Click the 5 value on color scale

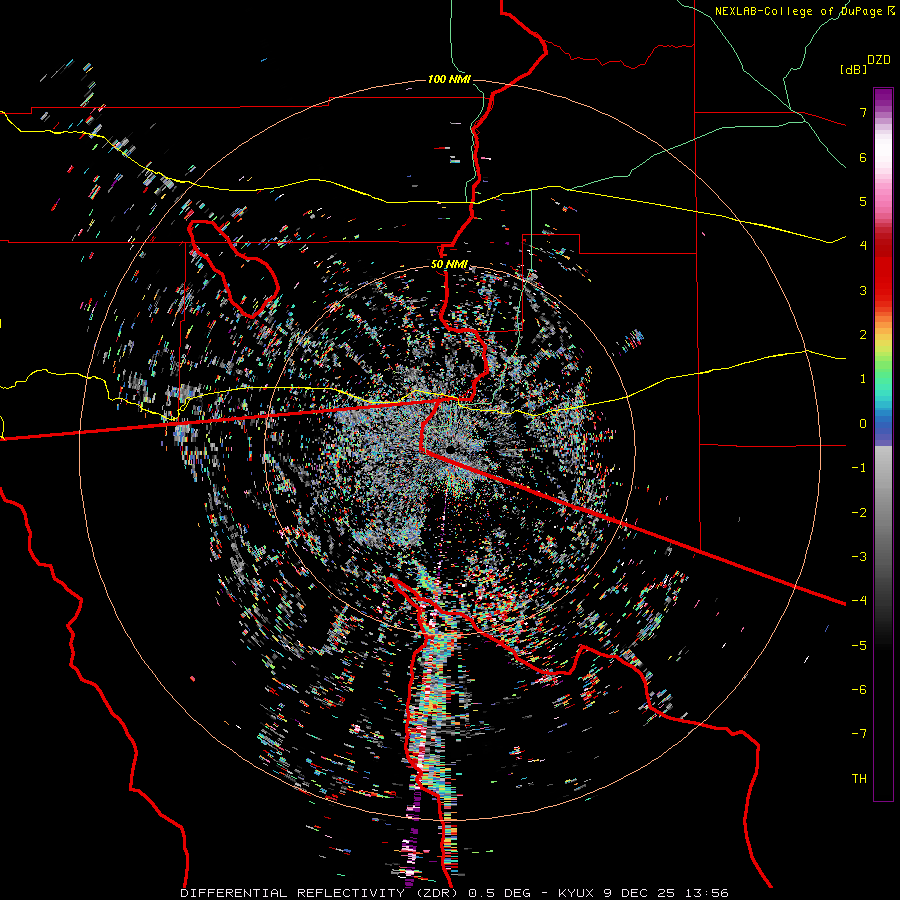pos(863,201)
